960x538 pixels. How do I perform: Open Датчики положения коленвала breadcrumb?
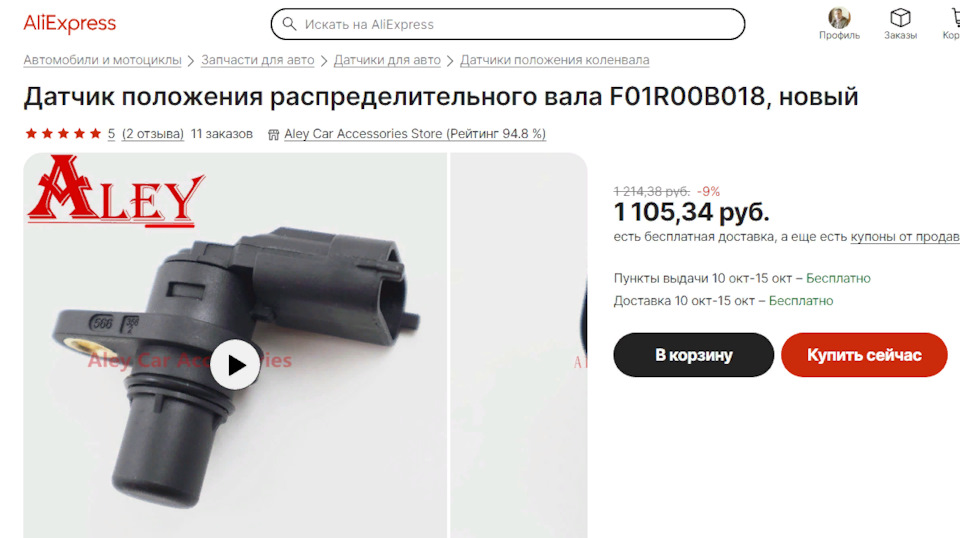(x=554, y=60)
